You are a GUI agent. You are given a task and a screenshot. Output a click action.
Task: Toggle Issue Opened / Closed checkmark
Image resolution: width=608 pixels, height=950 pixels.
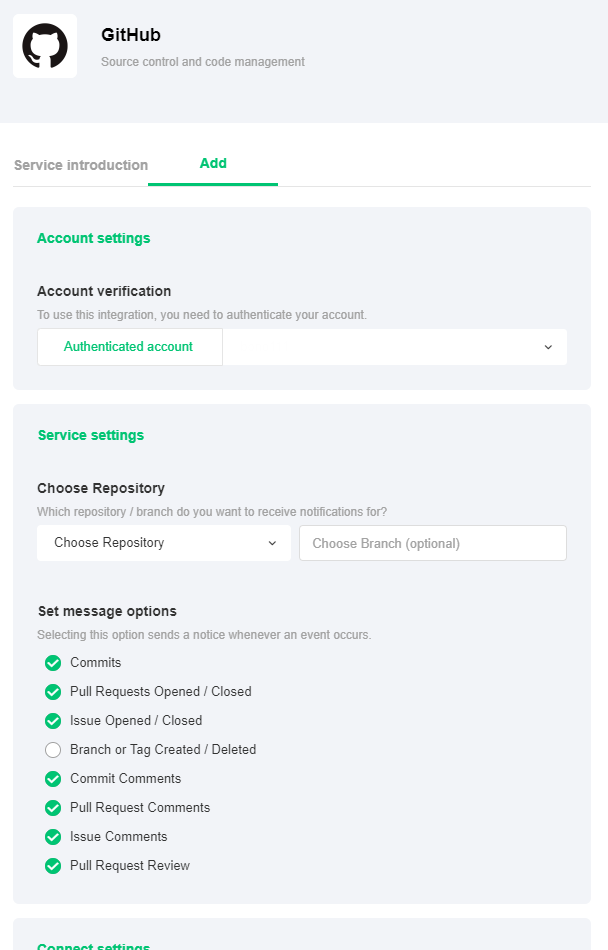(53, 721)
